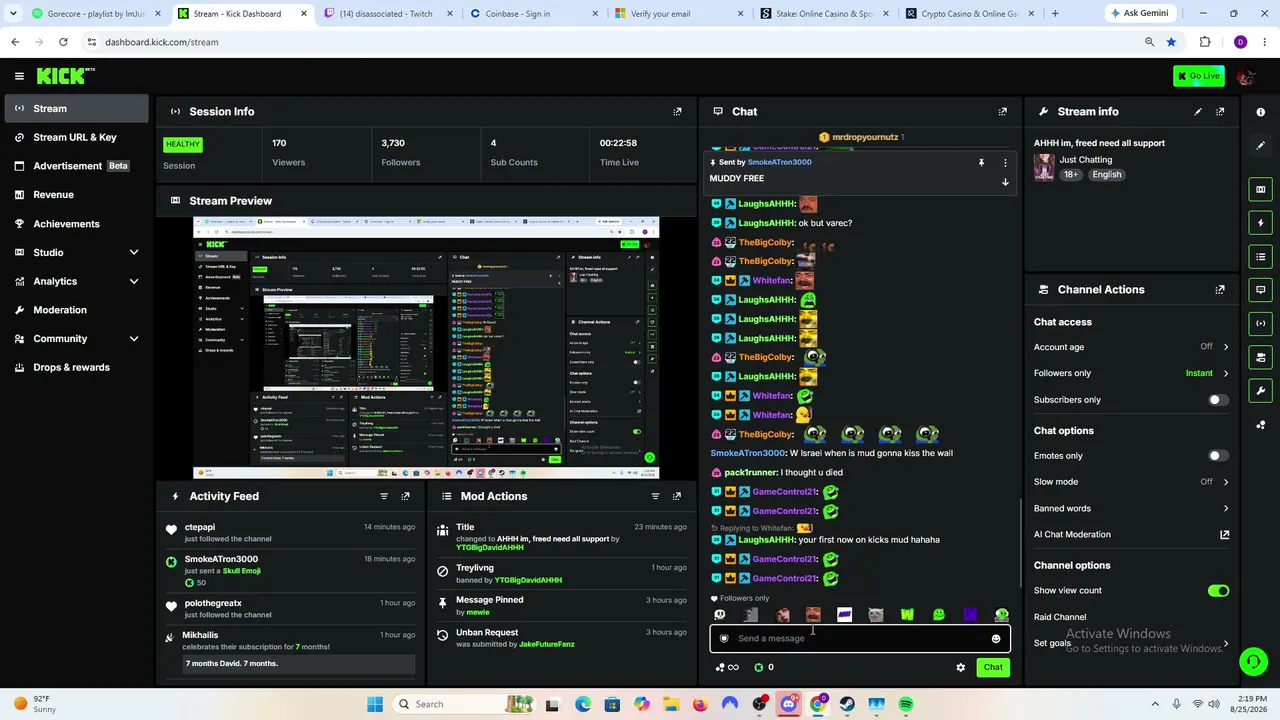1280x720 pixels.
Task: Send message with the Chat button
Action: (x=993, y=668)
